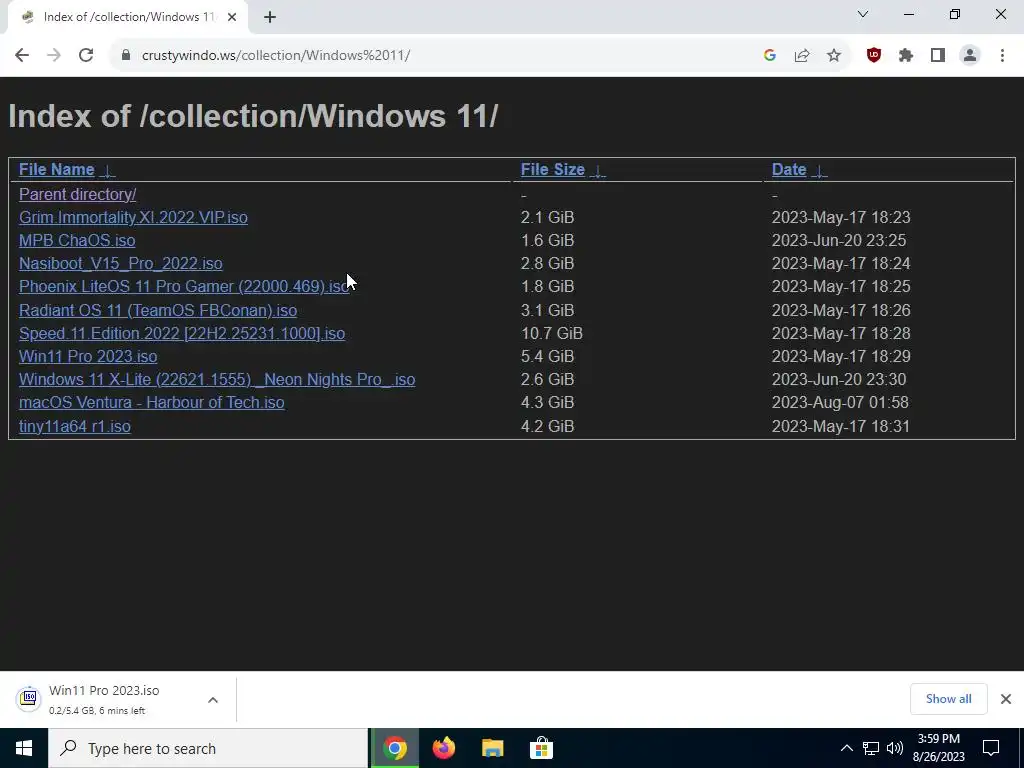Download Radiant OS 11 (TeamOS FBConan).iso

pos(158,310)
